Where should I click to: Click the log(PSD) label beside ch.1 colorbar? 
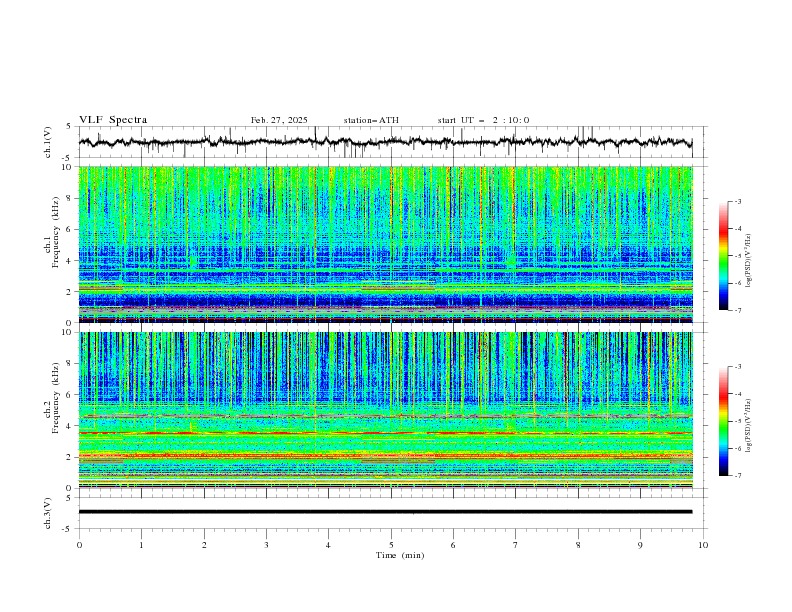pos(748,261)
